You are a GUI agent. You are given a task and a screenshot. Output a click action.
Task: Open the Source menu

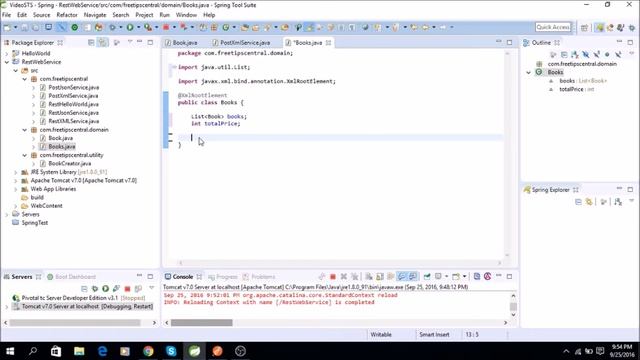click(x=42, y=15)
